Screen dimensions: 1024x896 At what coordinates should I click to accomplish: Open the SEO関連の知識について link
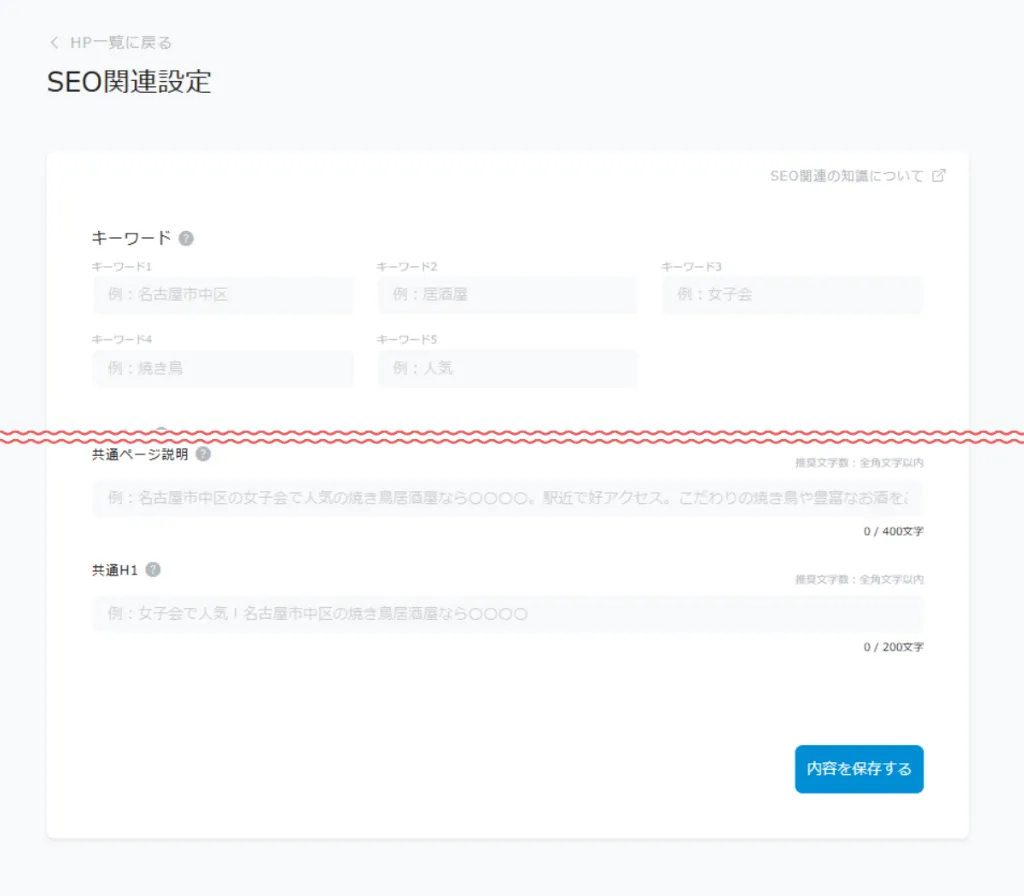[846, 176]
